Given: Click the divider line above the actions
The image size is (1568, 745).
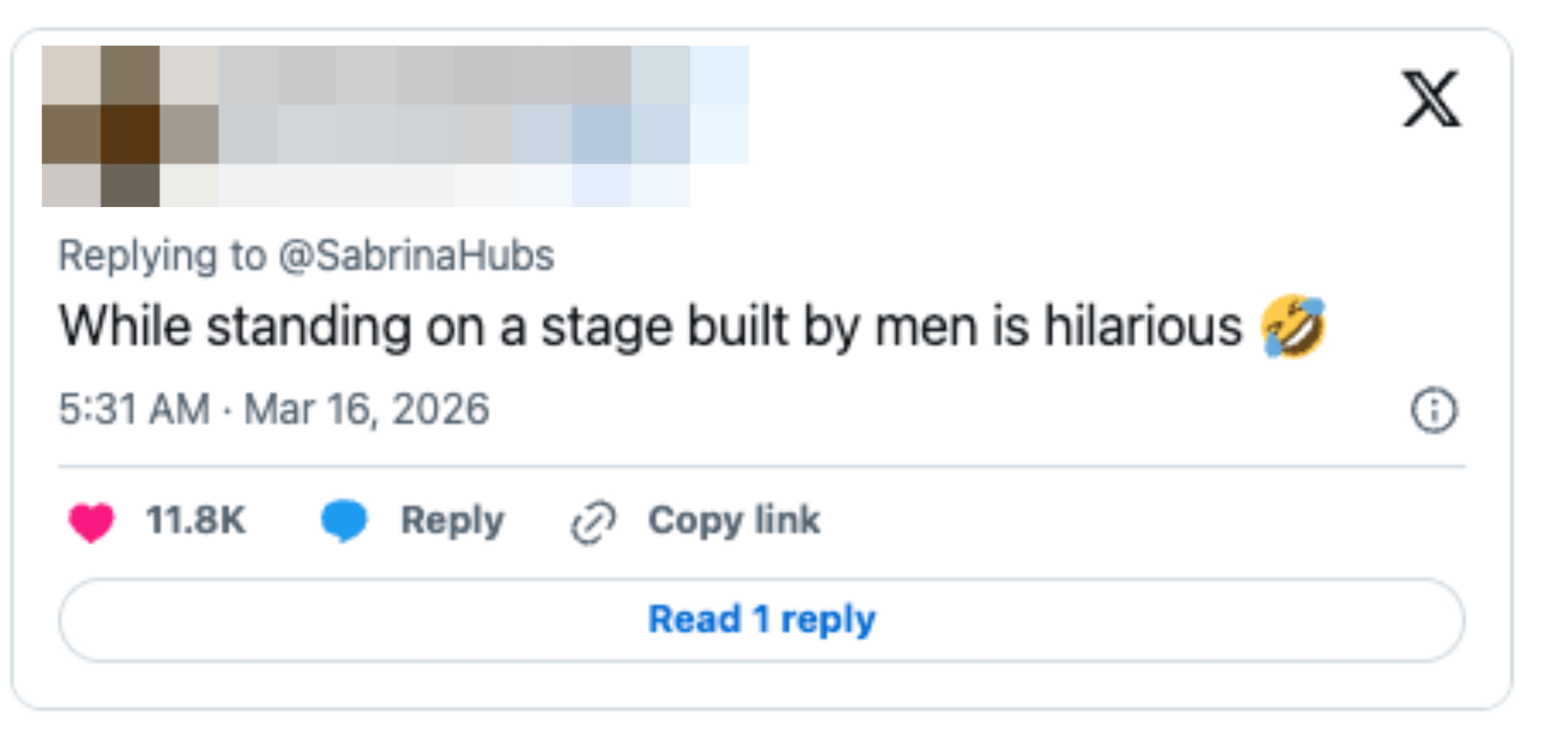Looking at the screenshot, I should click(x=761, y=467).
